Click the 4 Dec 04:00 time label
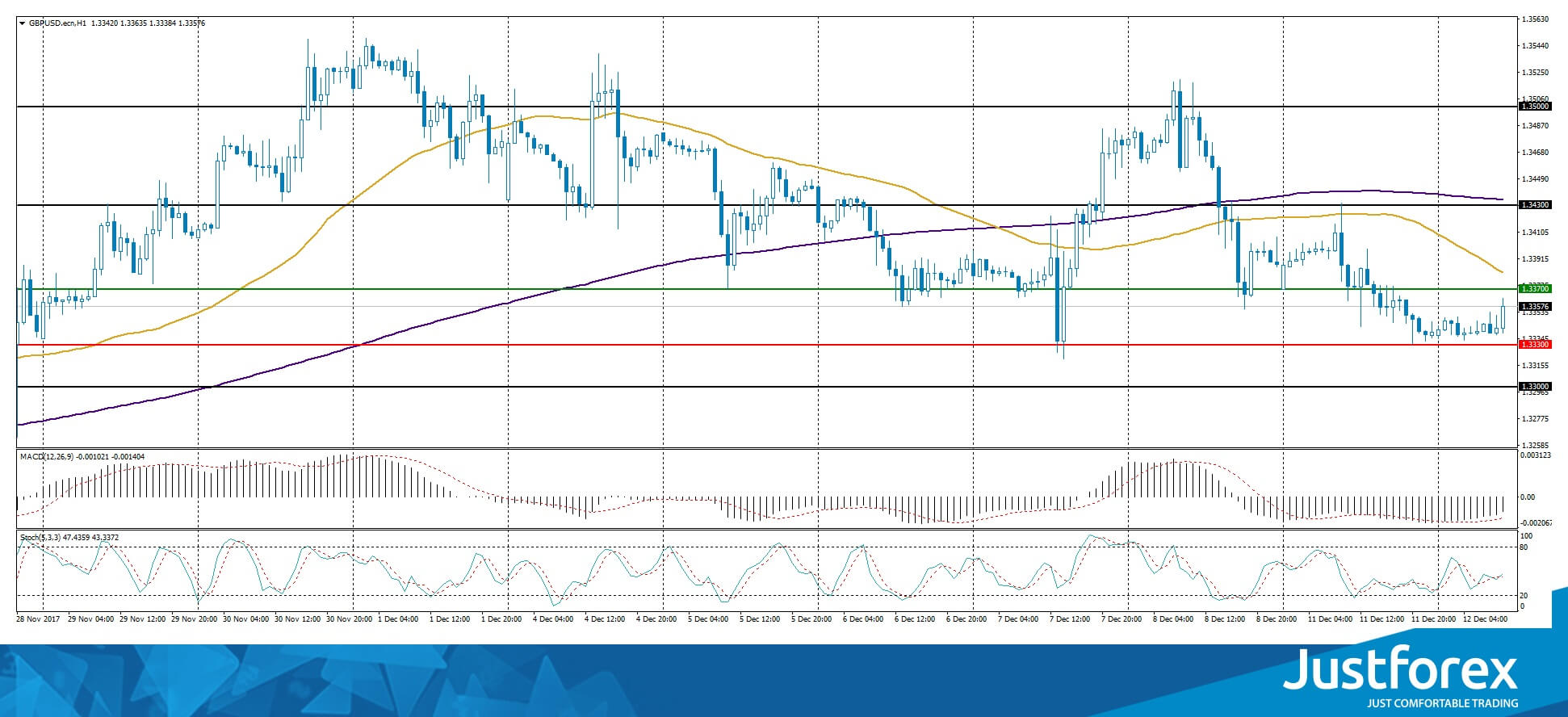Viewport: 1568px width, 717px height. click(x=553, y=619)
